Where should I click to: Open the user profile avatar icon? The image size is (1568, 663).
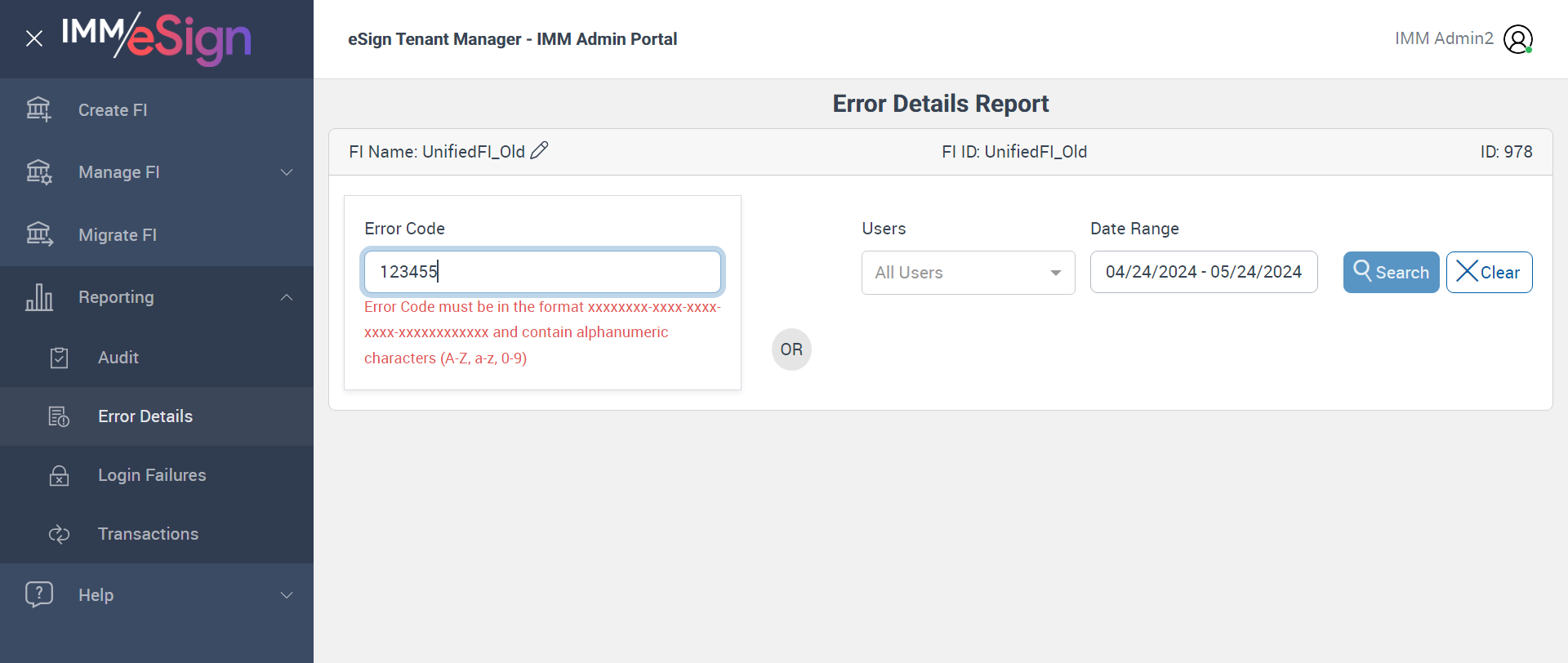click(x=1518, y=39)
